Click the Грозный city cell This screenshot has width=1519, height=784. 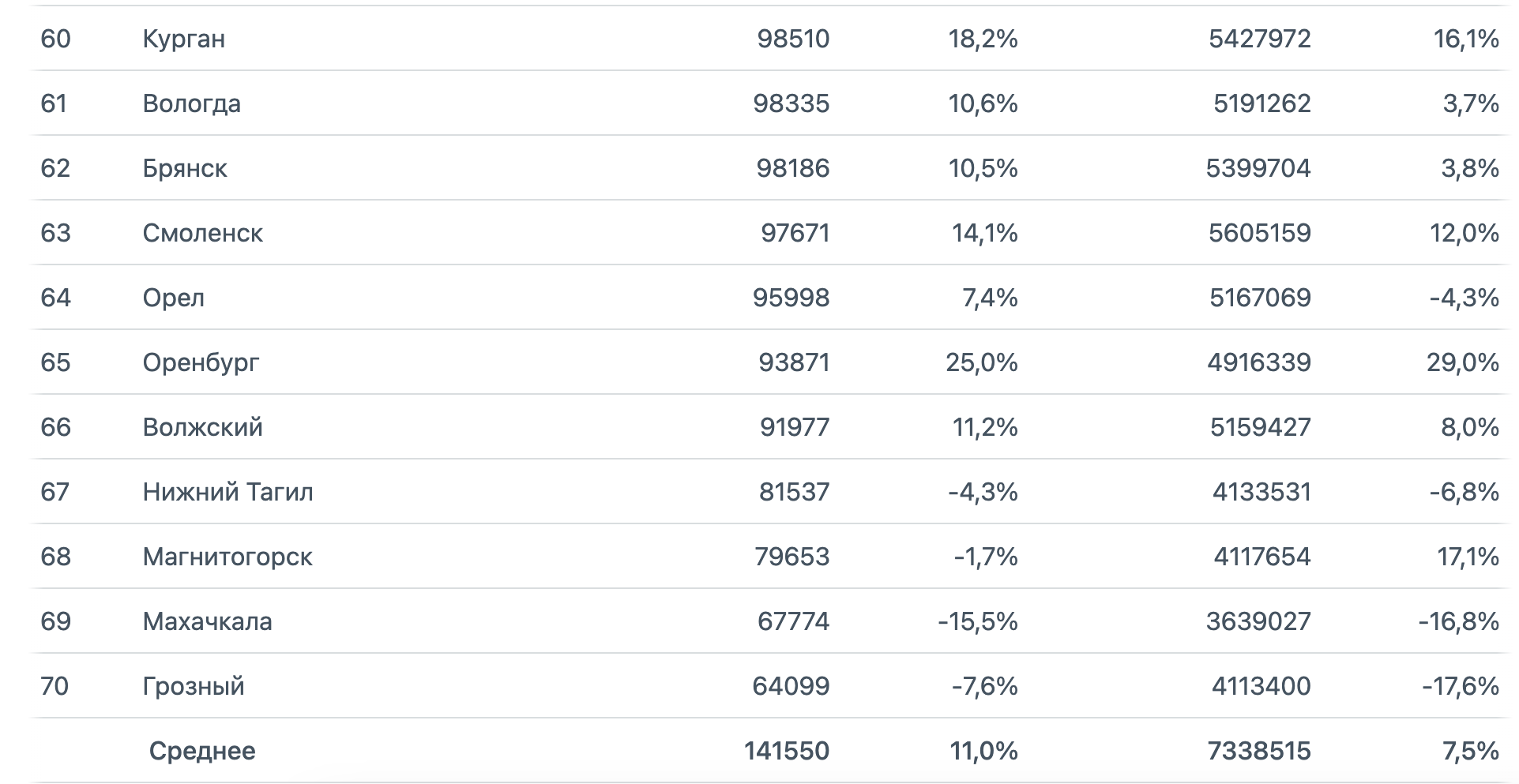(194, 686)
